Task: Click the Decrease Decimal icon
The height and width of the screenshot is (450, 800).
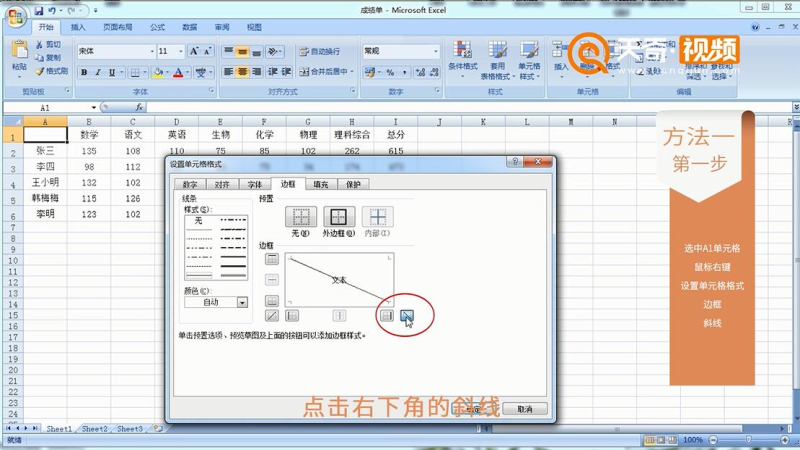Action: point(434,72)
